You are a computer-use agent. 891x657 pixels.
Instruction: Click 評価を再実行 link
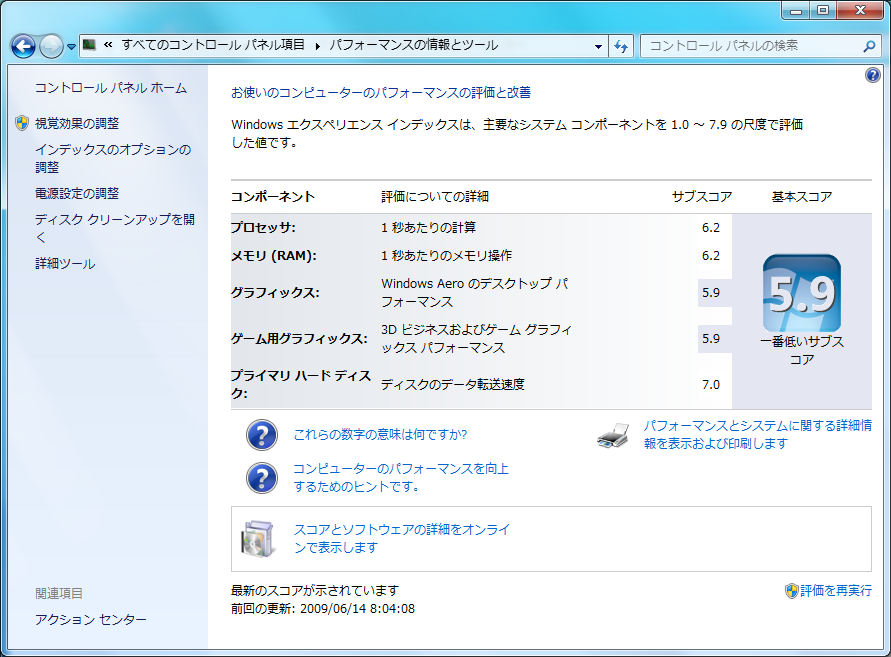835,591
